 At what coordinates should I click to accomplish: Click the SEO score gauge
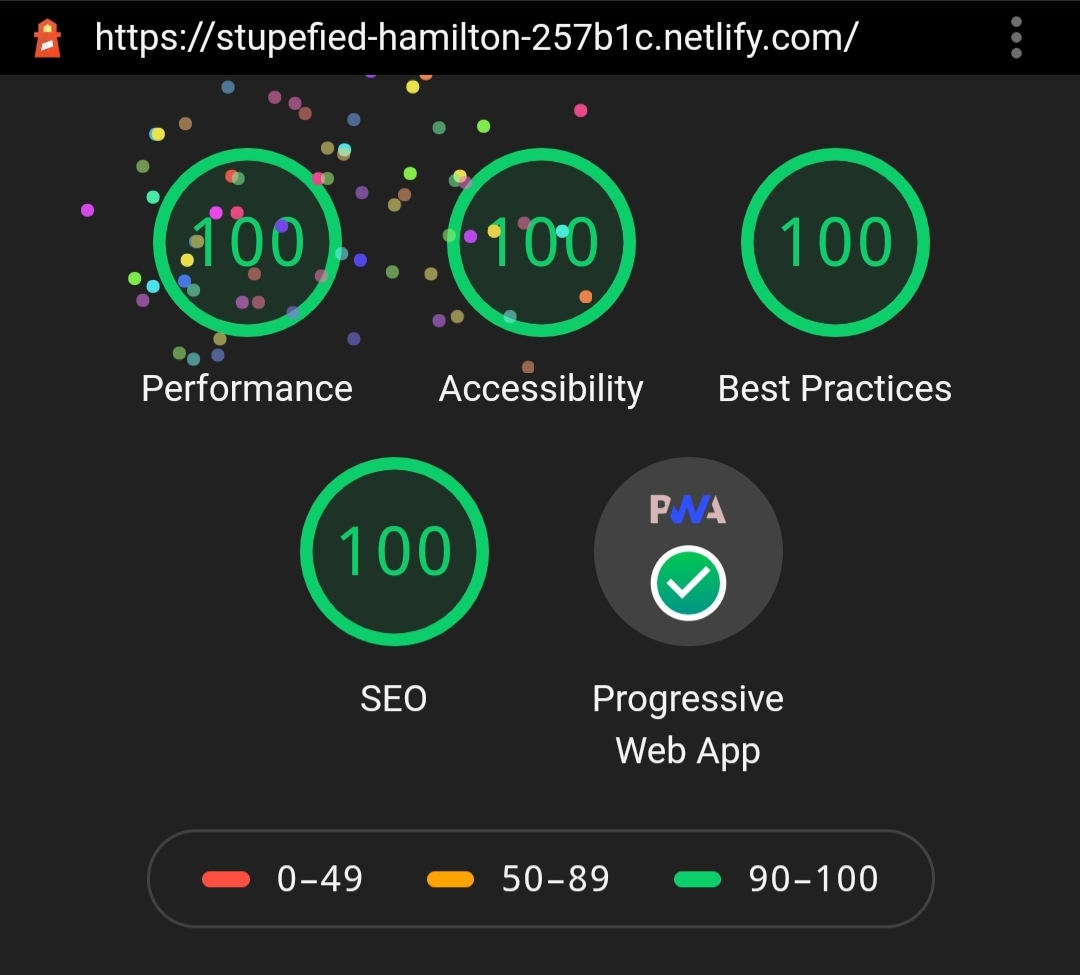(394, 551)
